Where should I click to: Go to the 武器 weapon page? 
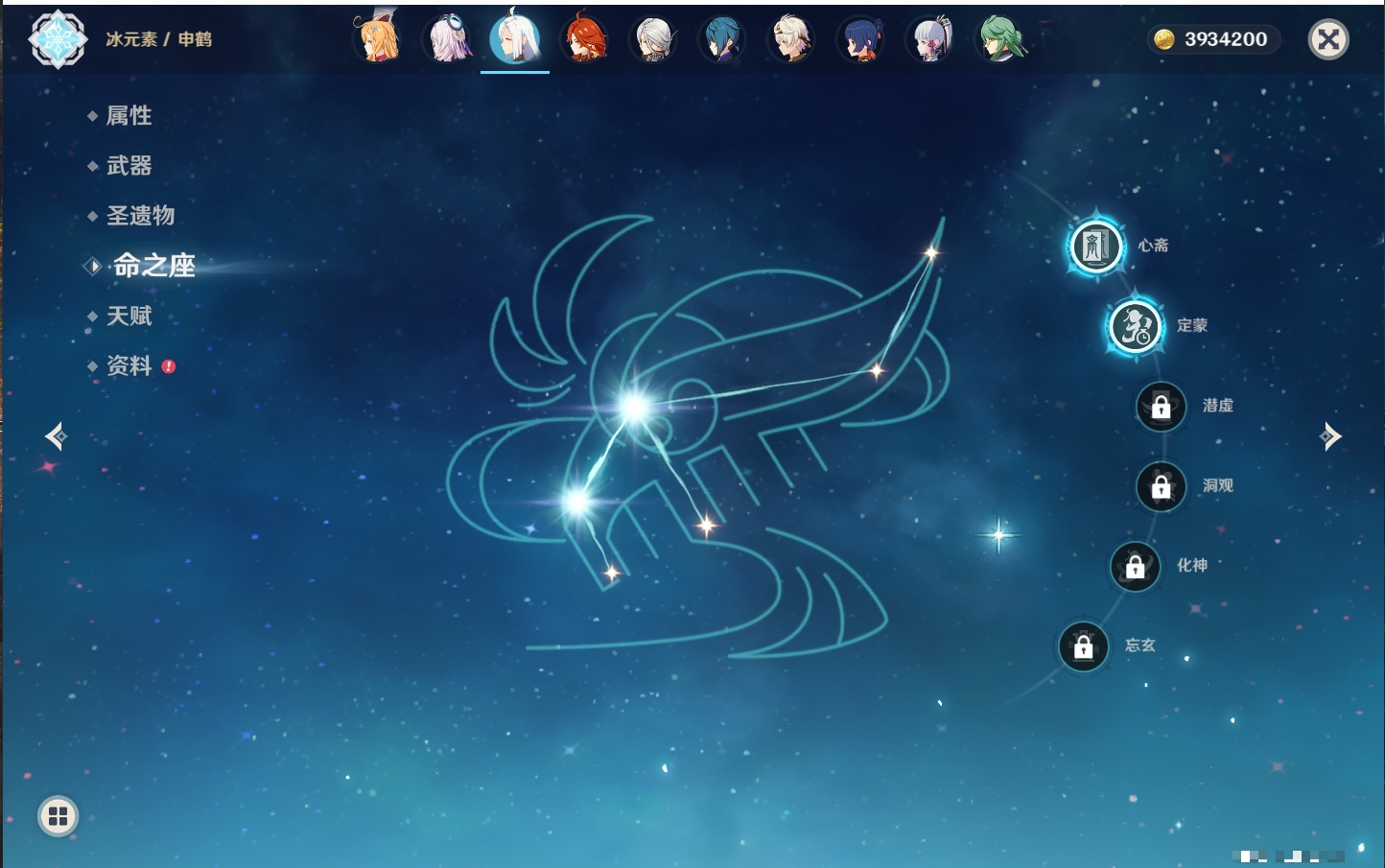tap(129, 166)
